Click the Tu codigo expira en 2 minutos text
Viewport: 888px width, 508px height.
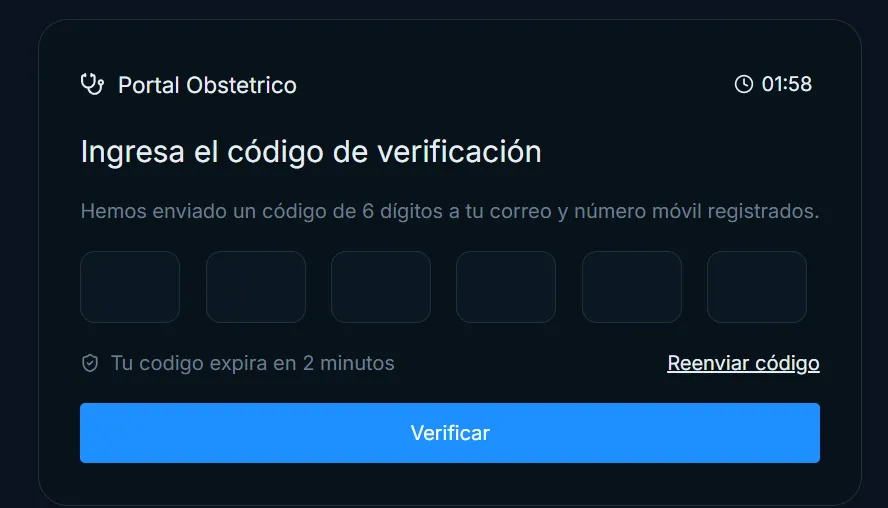coord(253,363)
